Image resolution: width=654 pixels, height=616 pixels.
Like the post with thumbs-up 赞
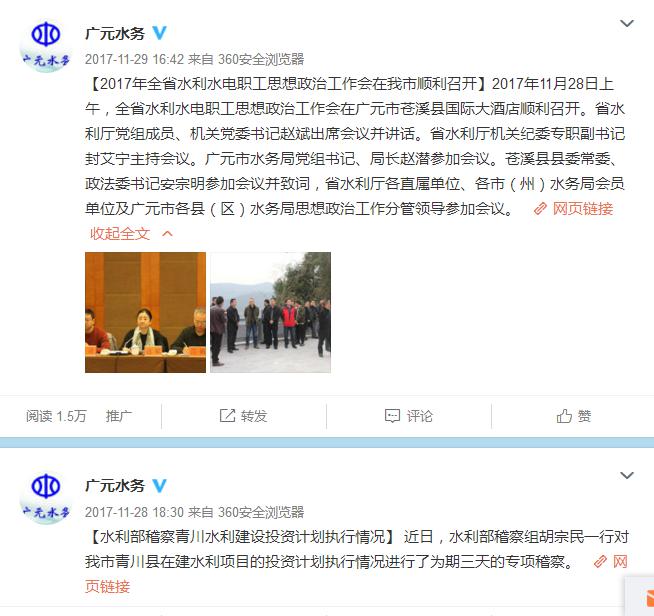(574, 416)
